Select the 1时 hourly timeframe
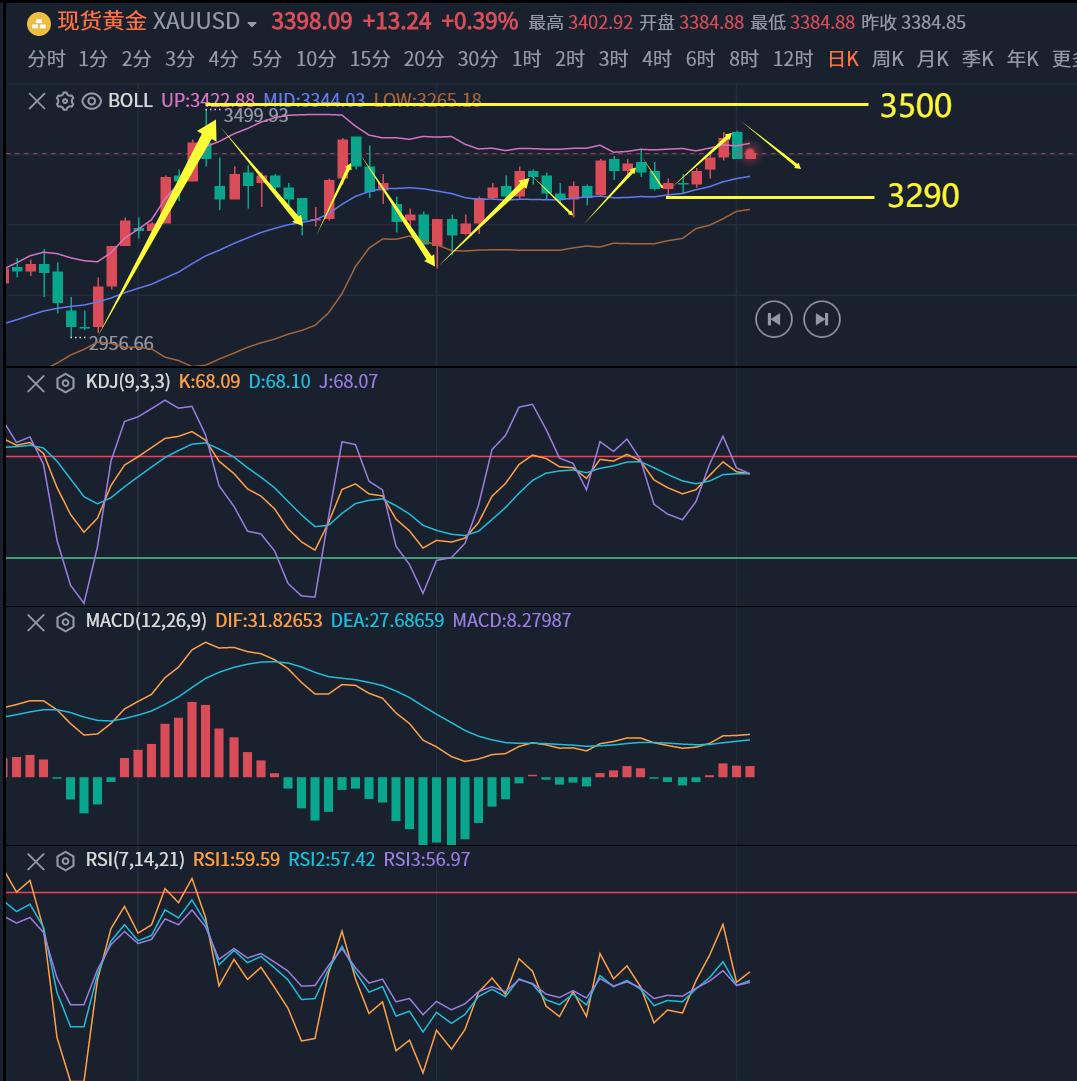The image size is (1077, 1081). coord(526,60)
